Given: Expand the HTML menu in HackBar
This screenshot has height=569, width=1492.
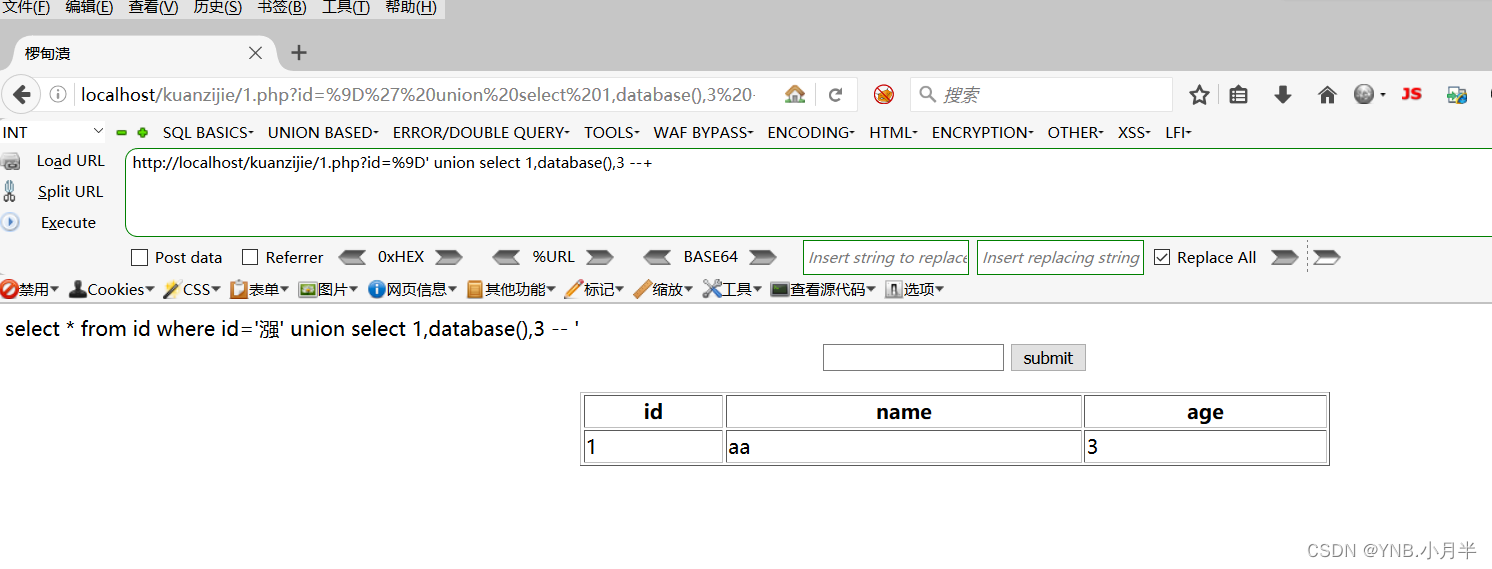Looking at the screenshot, I should pyautogui.click(x=893, y=132).
